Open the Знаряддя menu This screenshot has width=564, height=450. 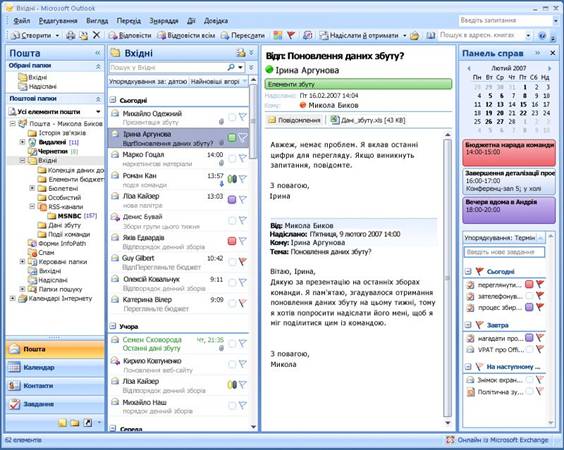click(164, 21)
